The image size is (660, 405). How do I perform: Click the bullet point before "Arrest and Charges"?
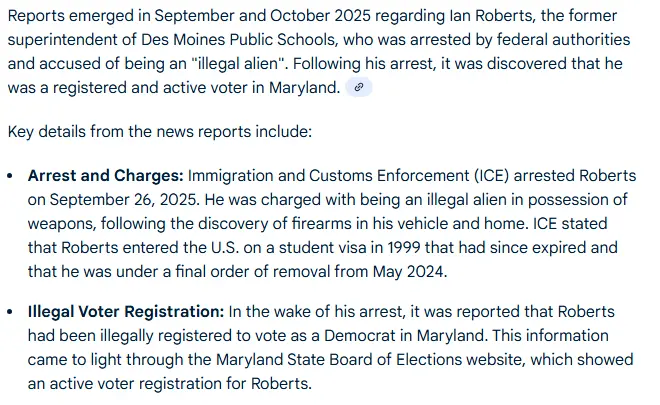[x=11, y=176]
